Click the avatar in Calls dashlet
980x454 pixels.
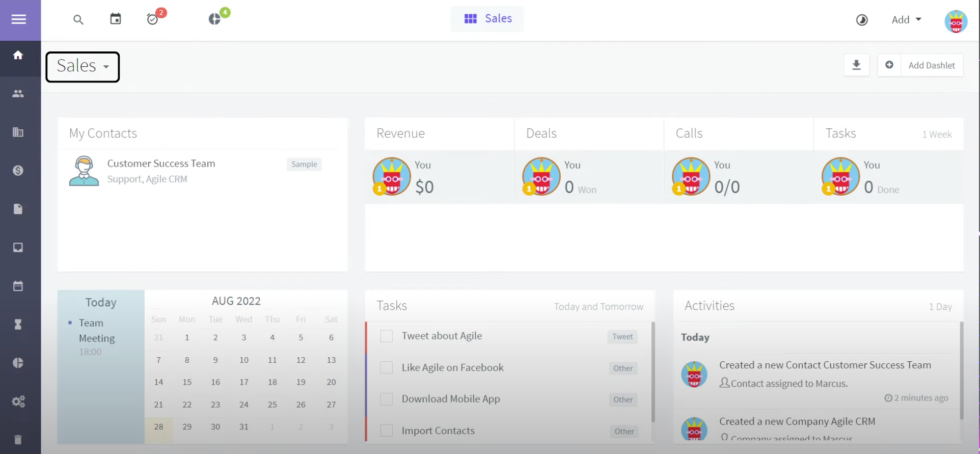coord(691,176)
